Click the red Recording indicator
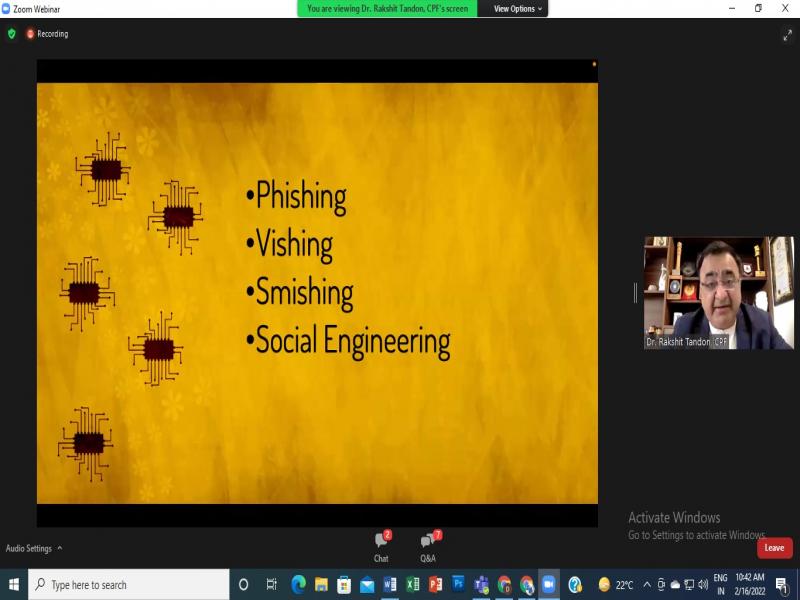This screenshot has width=800, height=600. pos(47,34)
